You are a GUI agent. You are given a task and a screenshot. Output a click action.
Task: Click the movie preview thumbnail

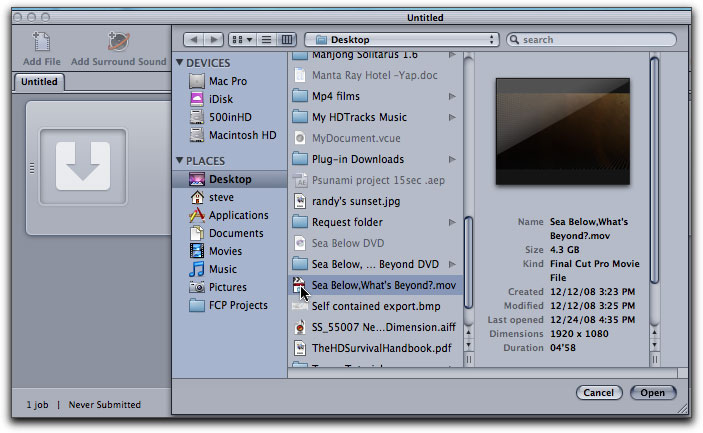coord(563,131)
